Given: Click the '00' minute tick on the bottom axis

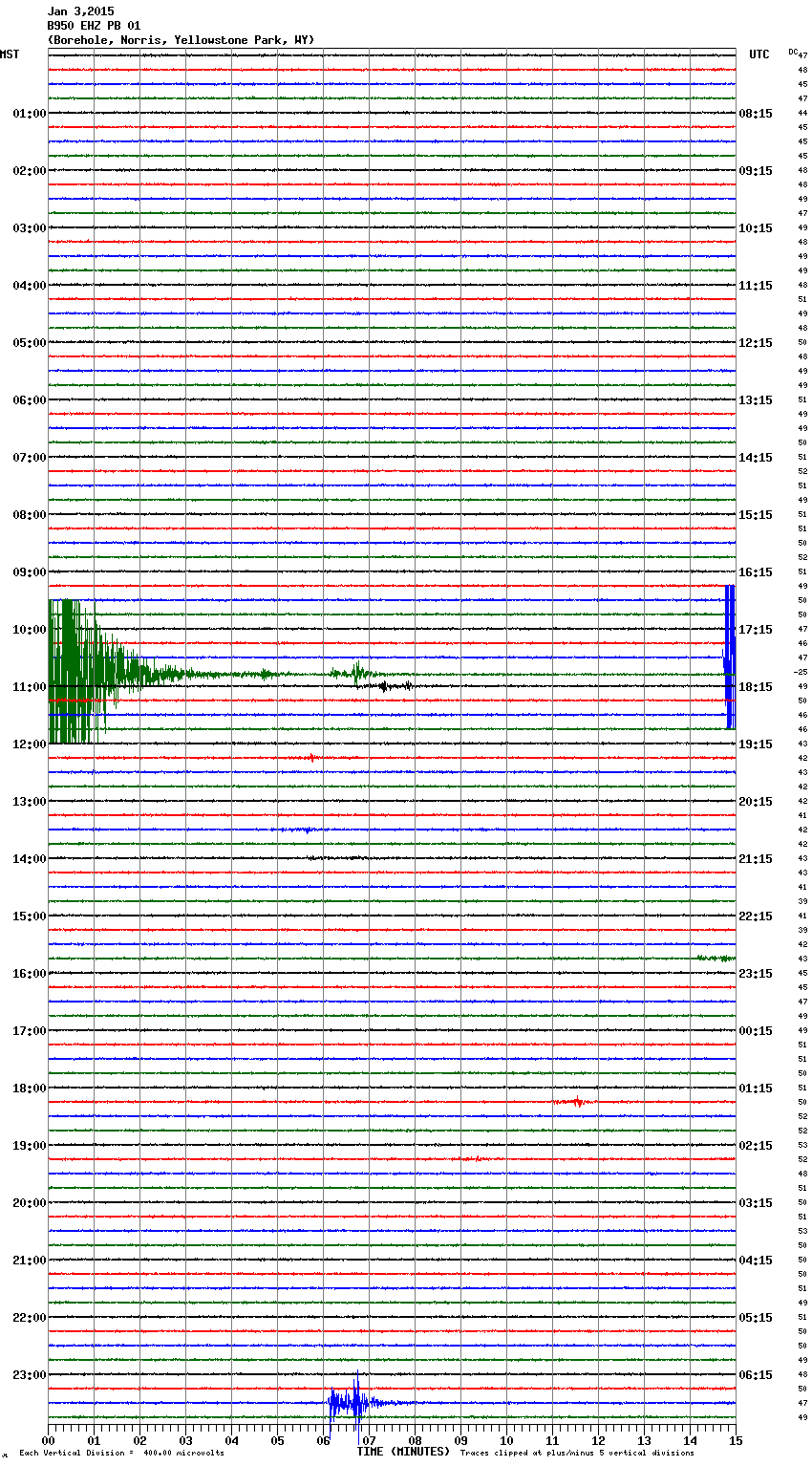Looking at the screenshot, I should [49, 1440].
